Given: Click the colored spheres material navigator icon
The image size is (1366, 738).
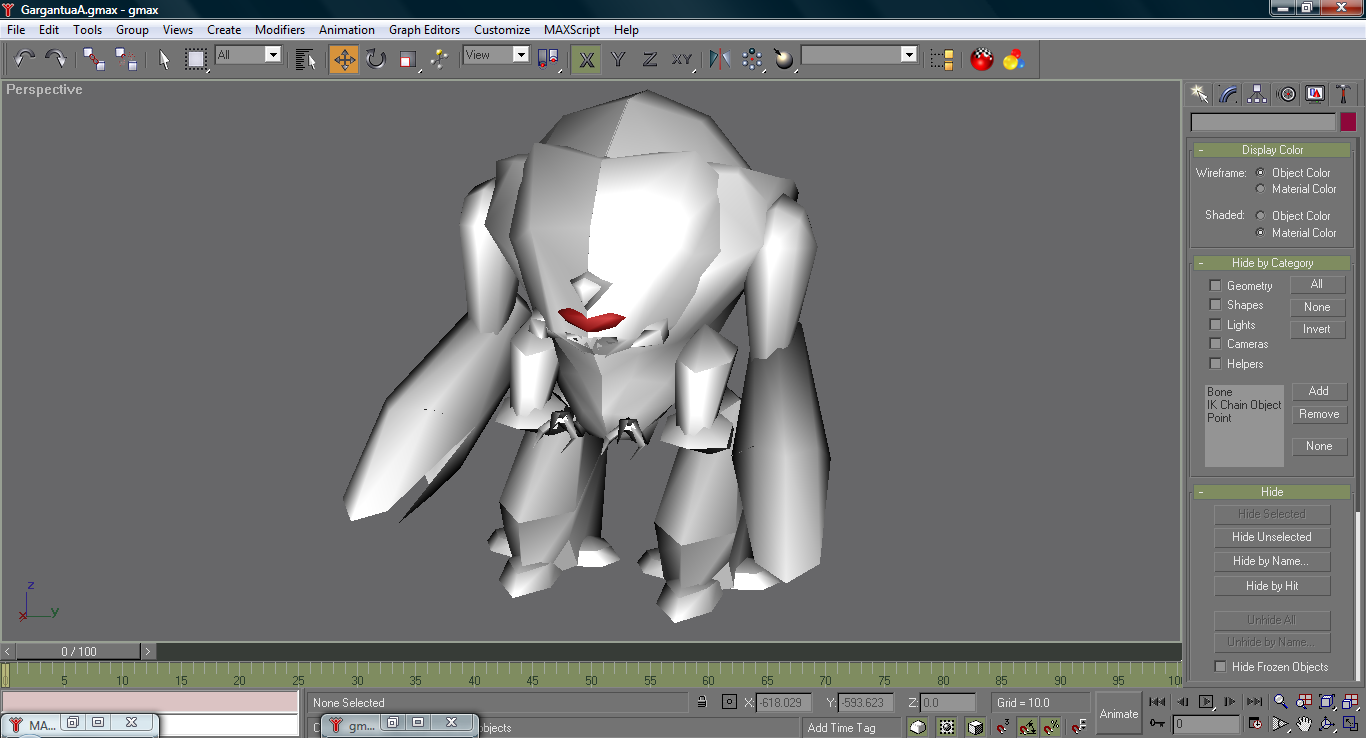Looking at the screenshot, I should click(x=1013, y=59).
